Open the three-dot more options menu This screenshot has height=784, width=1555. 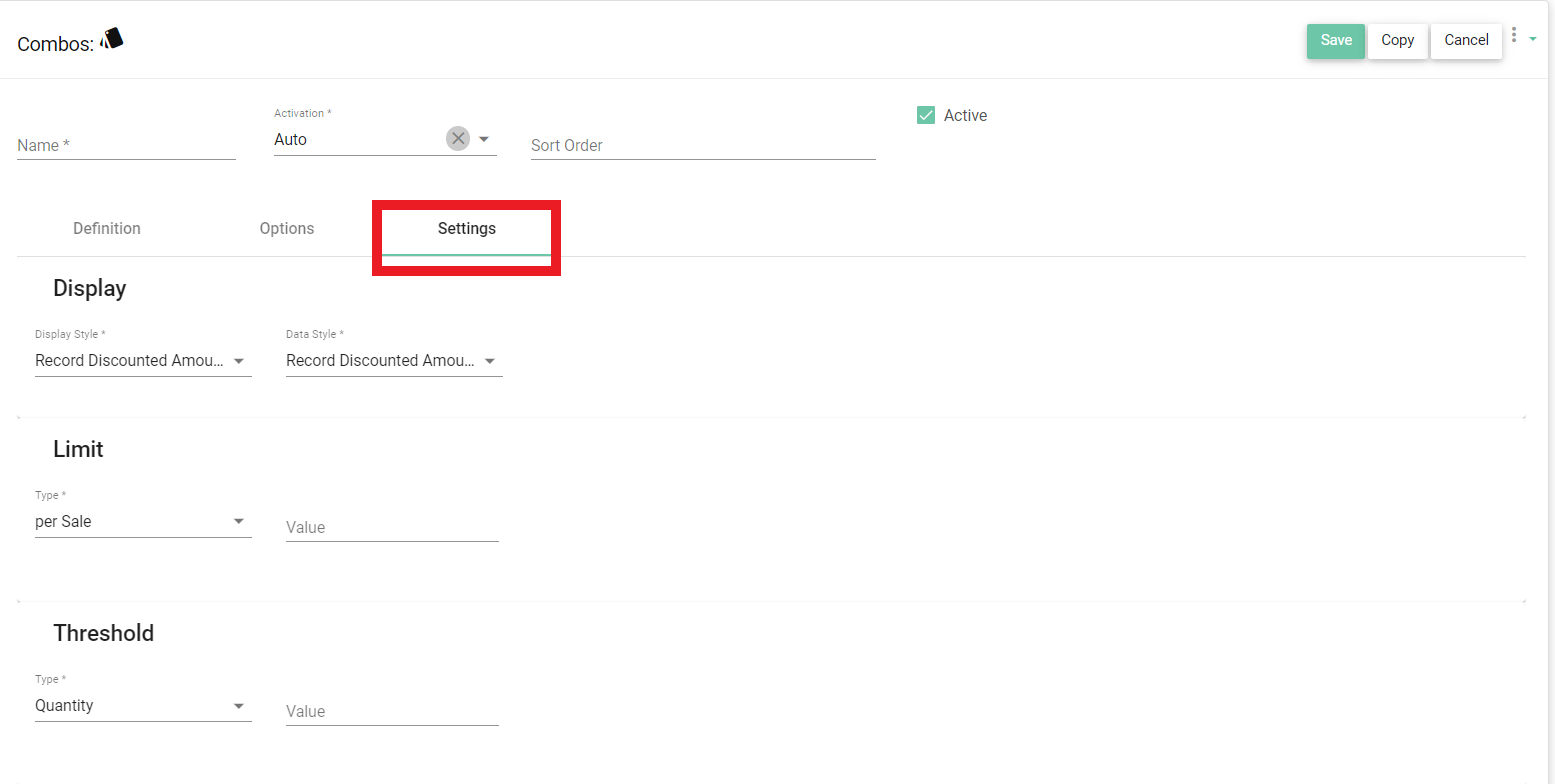click(x=1514, y=36)
